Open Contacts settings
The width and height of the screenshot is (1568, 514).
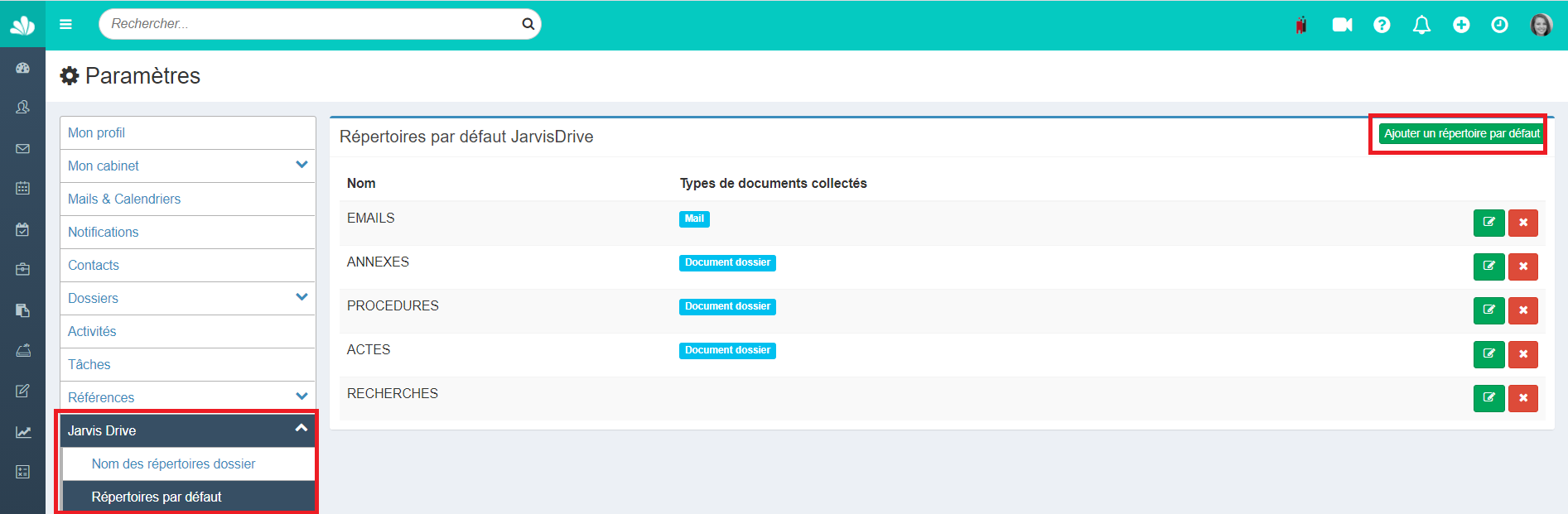pyautogui.click(x=188, y=265)
